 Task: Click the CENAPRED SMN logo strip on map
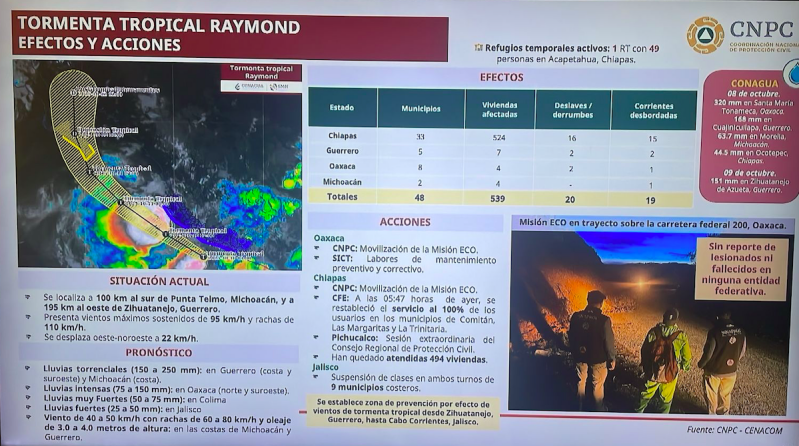coord(261,86)
